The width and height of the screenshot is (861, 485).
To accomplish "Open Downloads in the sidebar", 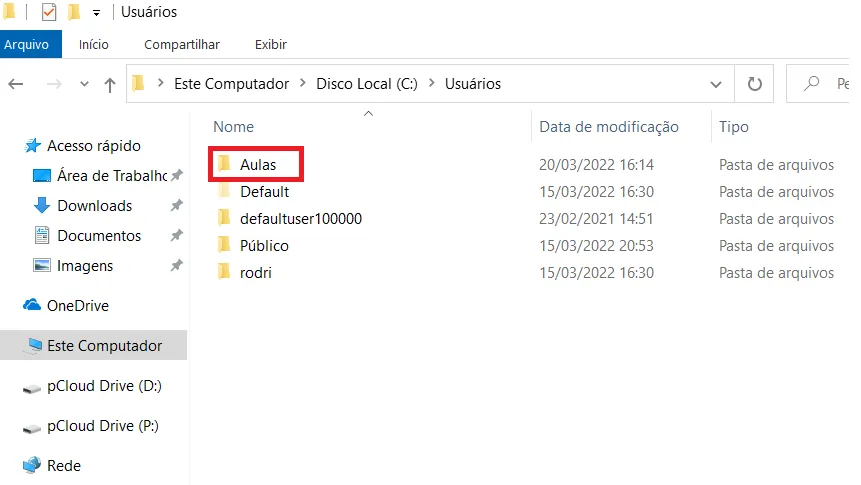I will 94,205.
